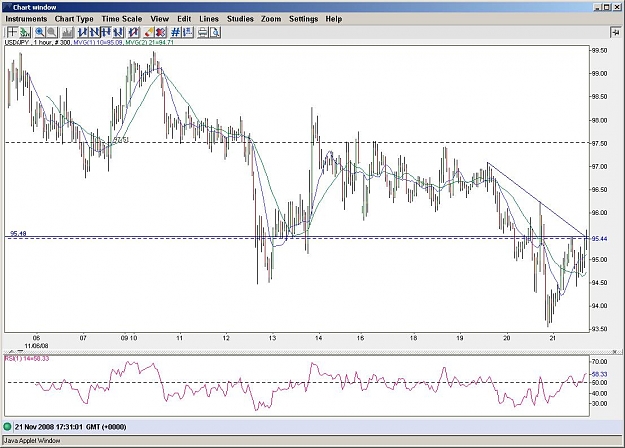Screen dimensions: 625x448
Task: Close the RSI study panel
Action: coord(615,351)
